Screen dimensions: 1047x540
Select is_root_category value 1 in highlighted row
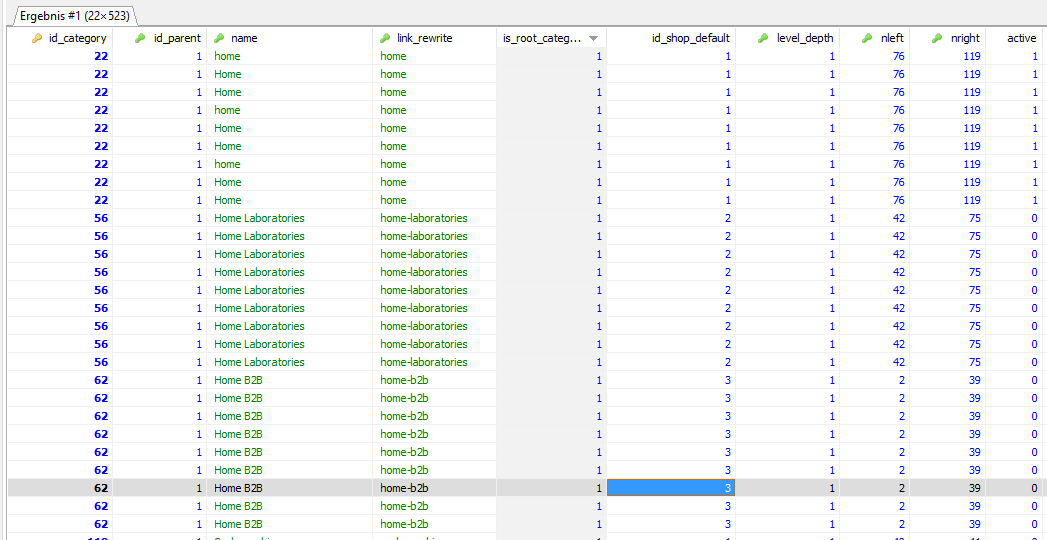click(x=599, y=488)
